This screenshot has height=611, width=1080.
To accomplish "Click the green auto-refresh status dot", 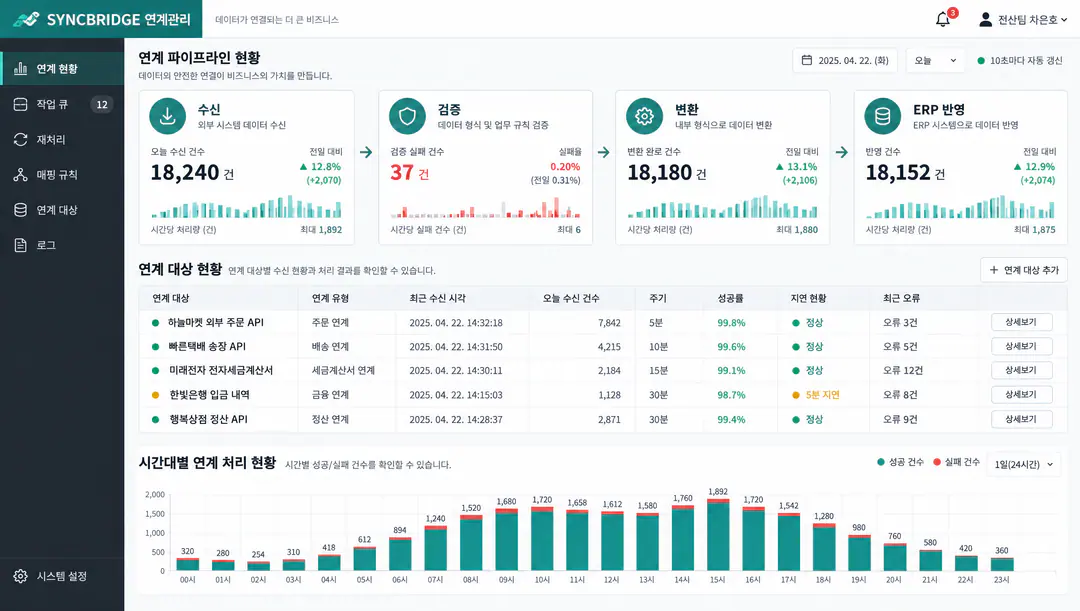I will [x=981, y=61].
